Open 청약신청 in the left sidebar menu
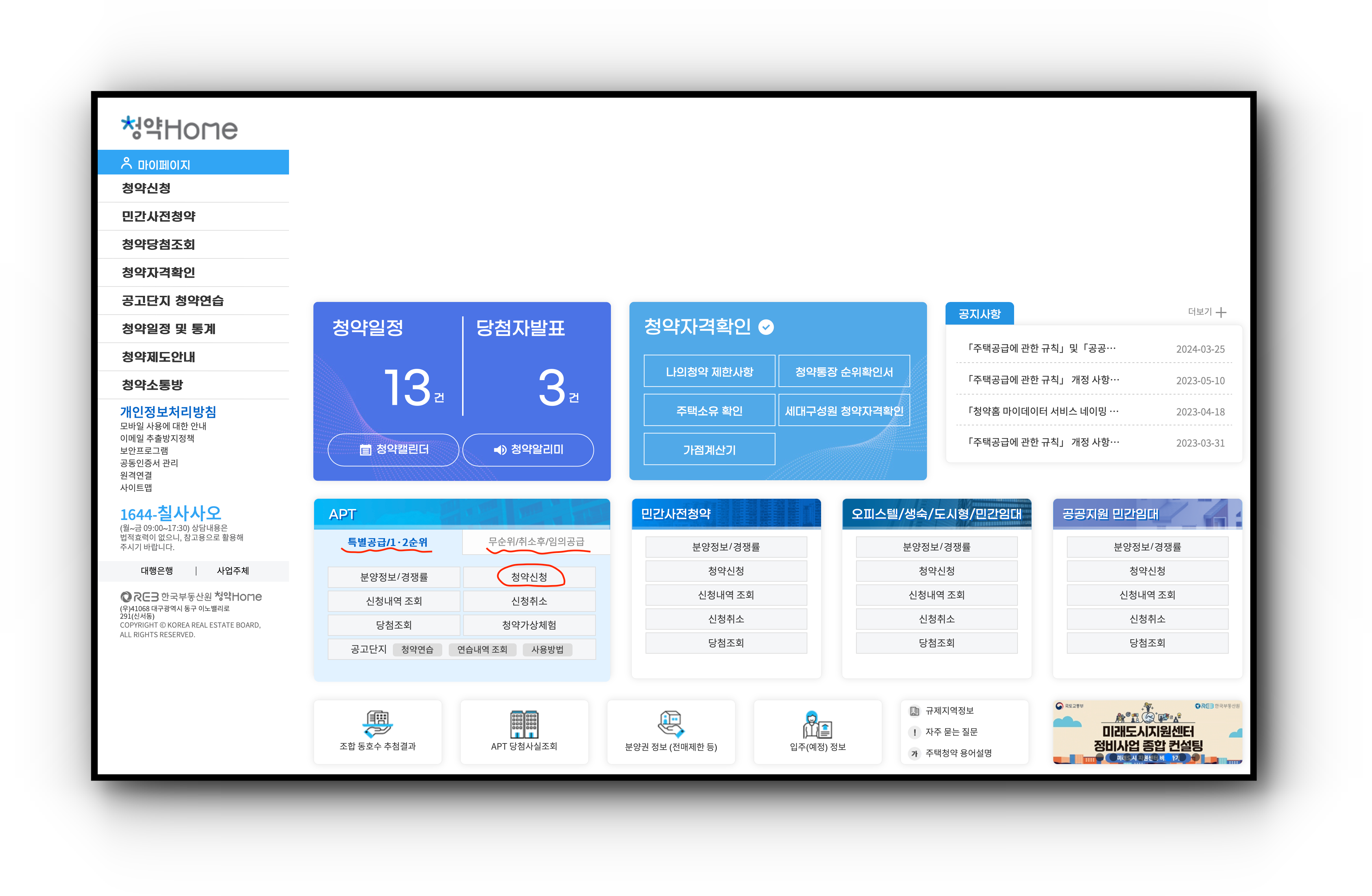 (193, 189)
